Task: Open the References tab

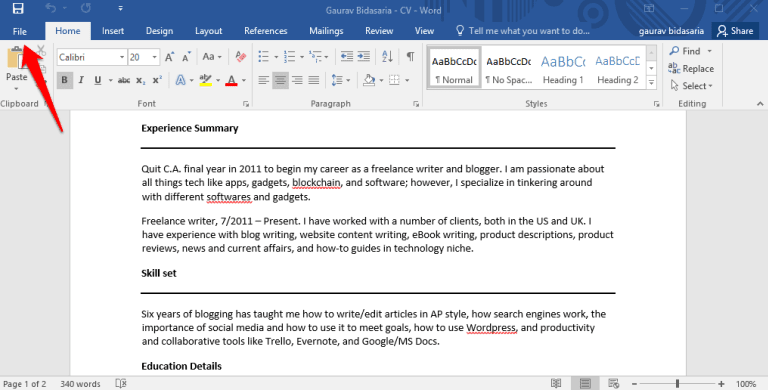Action: coord(265,31)
